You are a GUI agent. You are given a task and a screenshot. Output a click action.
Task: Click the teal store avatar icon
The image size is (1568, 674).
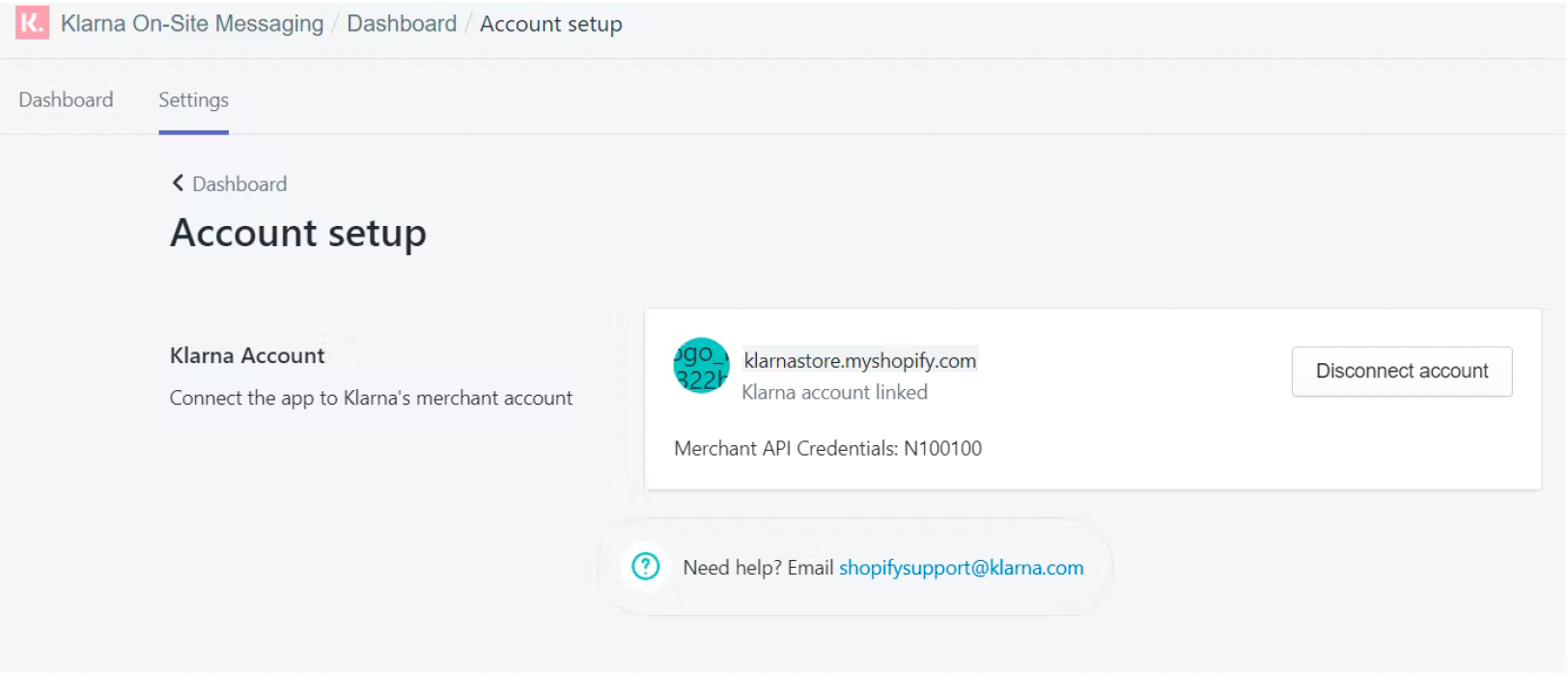click(701, 366)
